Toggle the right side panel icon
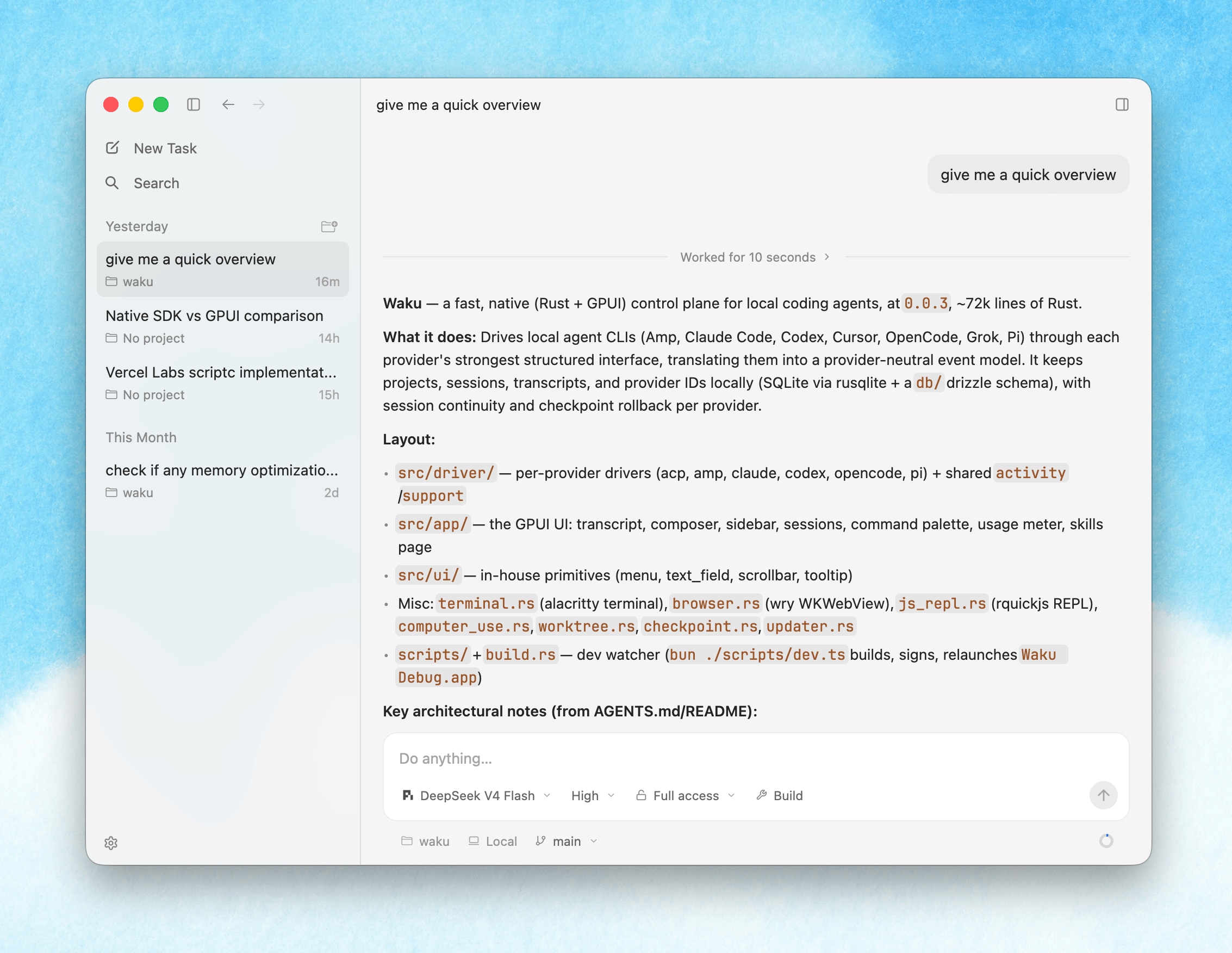Screen dimensions: 1232x953 (x=1122, y=104)
